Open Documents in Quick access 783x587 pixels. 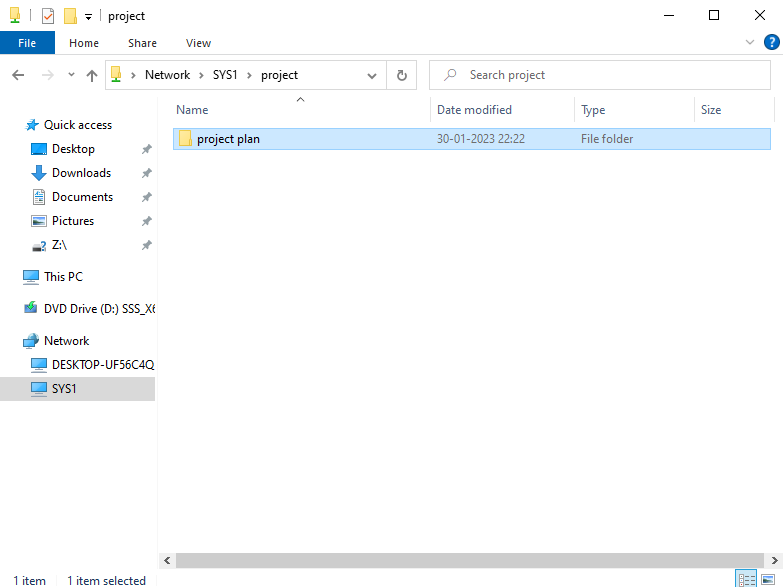click(82, 197)
